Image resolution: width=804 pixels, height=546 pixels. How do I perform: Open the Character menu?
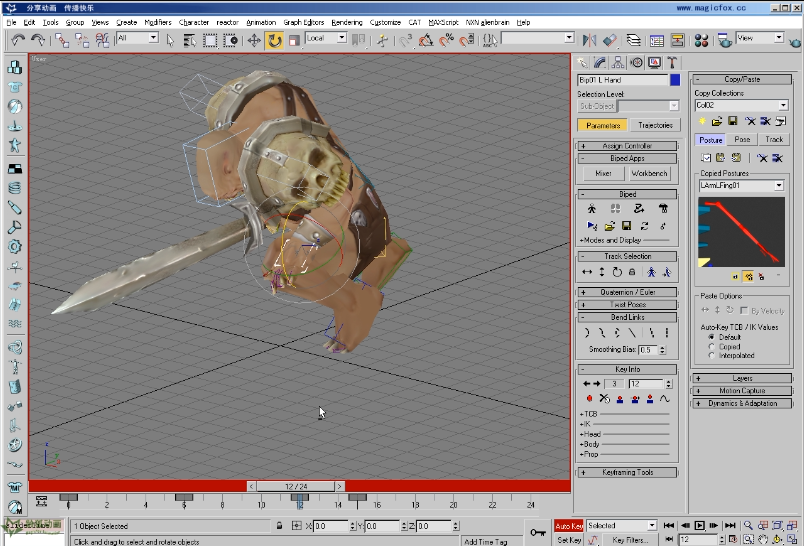coord(194,23)
